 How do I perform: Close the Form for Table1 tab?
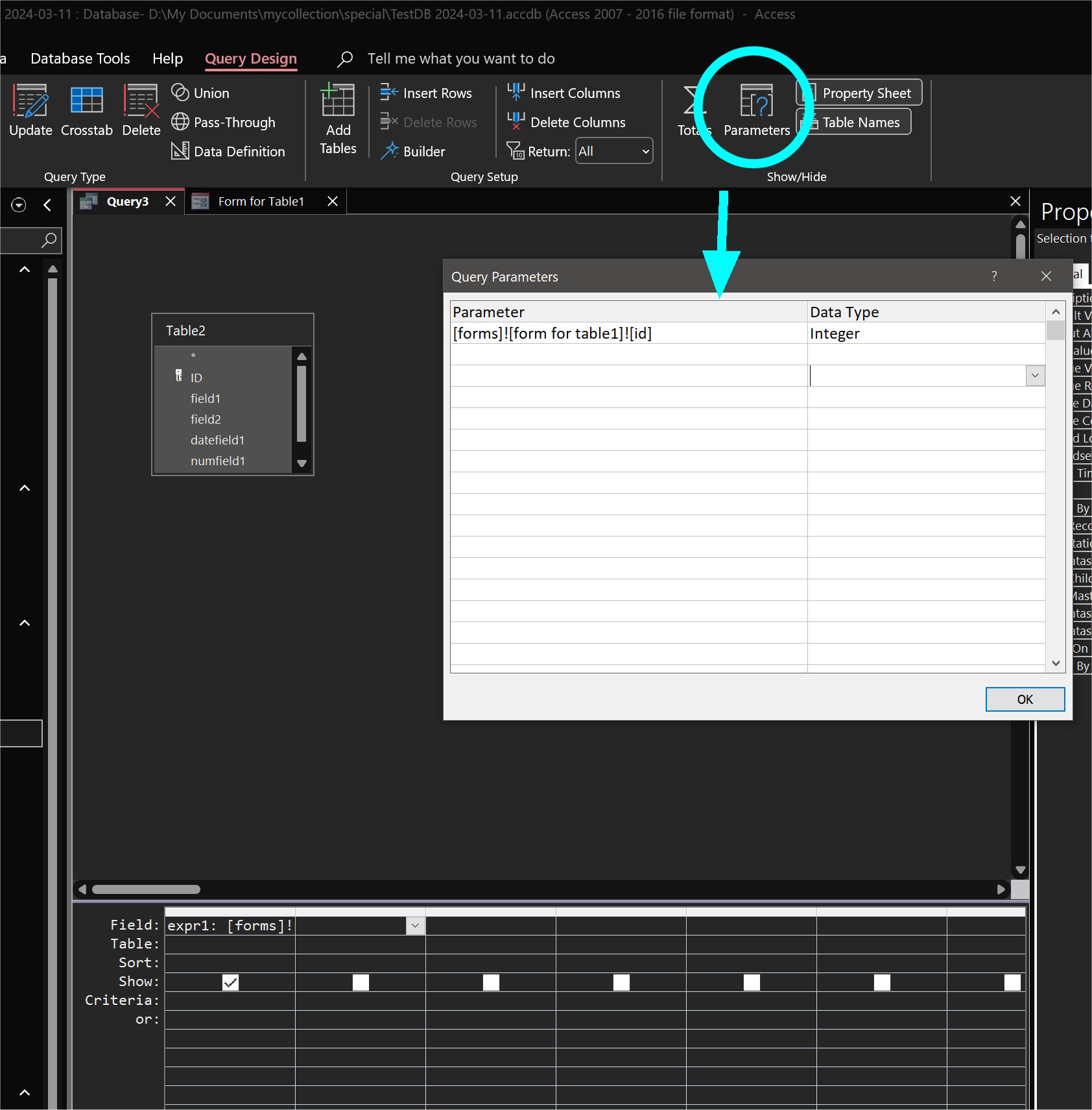333,201
